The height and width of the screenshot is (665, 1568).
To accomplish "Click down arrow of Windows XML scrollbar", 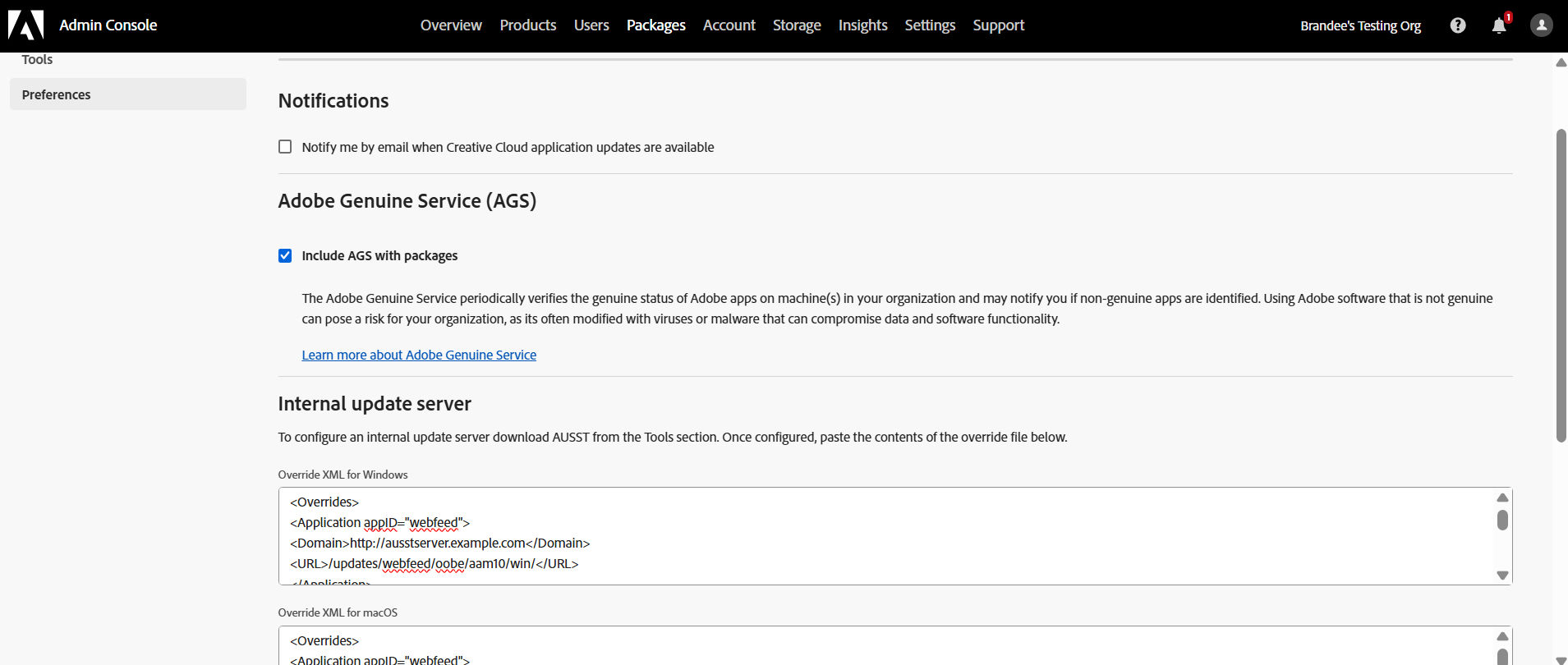I will pyautogui.click(x=1502, y=576).
